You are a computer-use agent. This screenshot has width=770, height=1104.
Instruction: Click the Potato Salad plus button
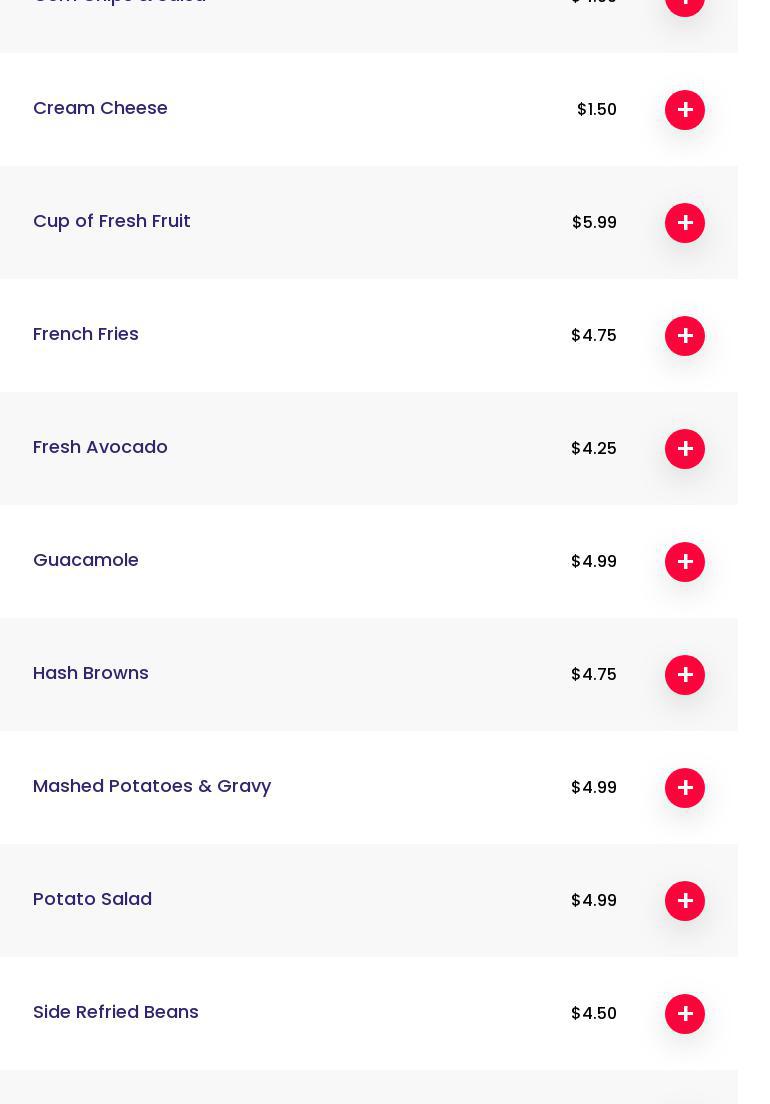tap(685, 901)
